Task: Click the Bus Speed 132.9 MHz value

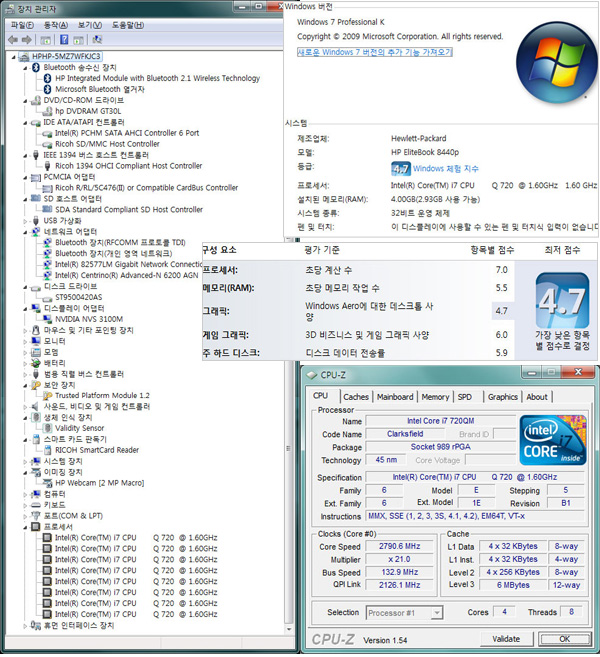Action: pyautogui.click(x=399, y=572)
